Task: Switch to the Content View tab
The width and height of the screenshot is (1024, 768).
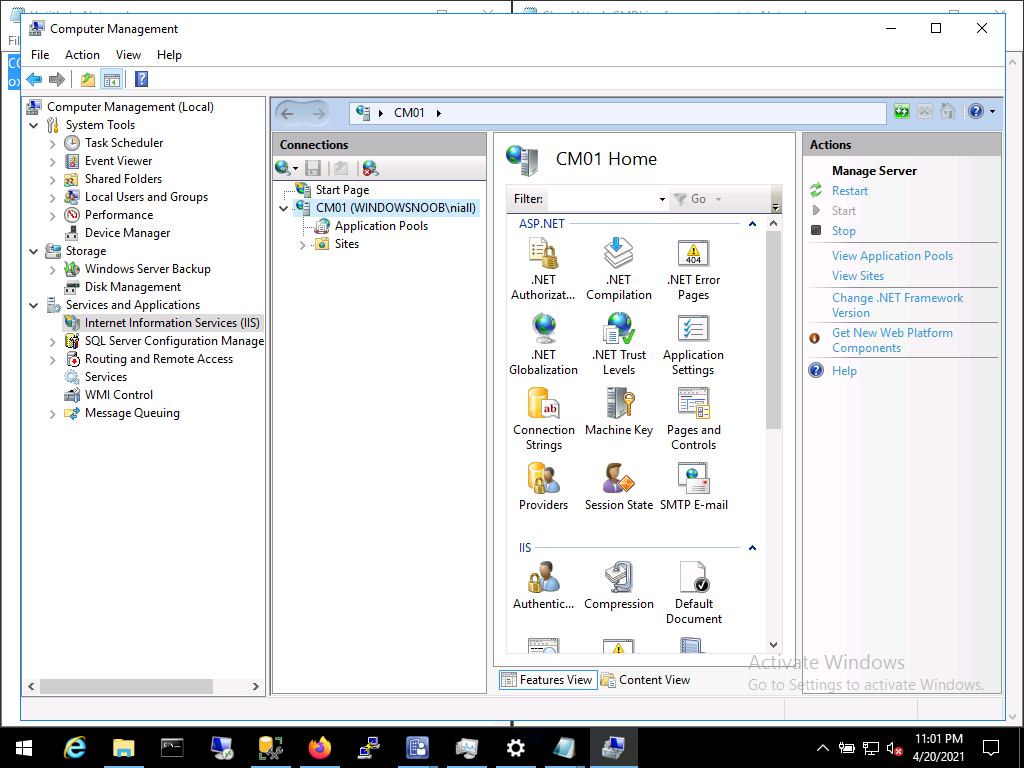Action: [x=645, y=680]
